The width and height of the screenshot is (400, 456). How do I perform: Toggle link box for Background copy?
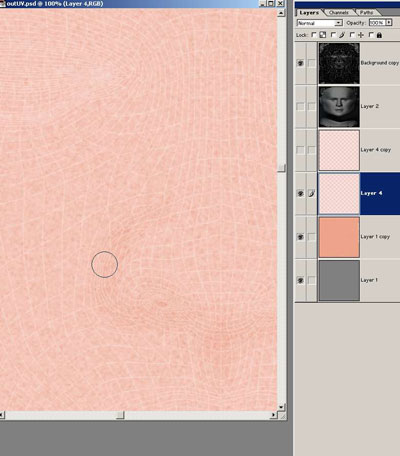pyautogui.click(x=311, y=63)
